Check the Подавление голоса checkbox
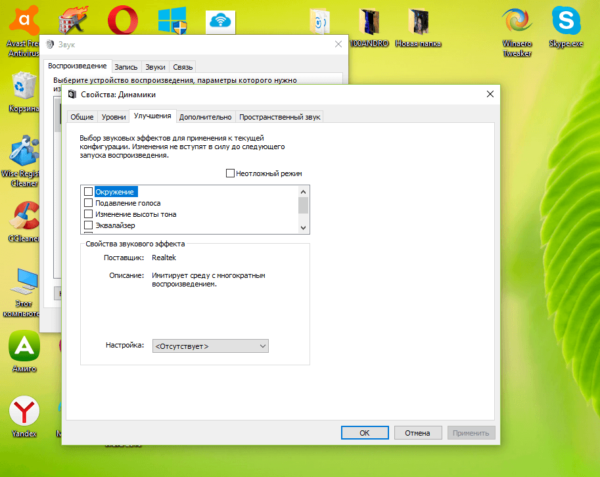The width and height of the screenshot is (600, 477). click(88, 202)
